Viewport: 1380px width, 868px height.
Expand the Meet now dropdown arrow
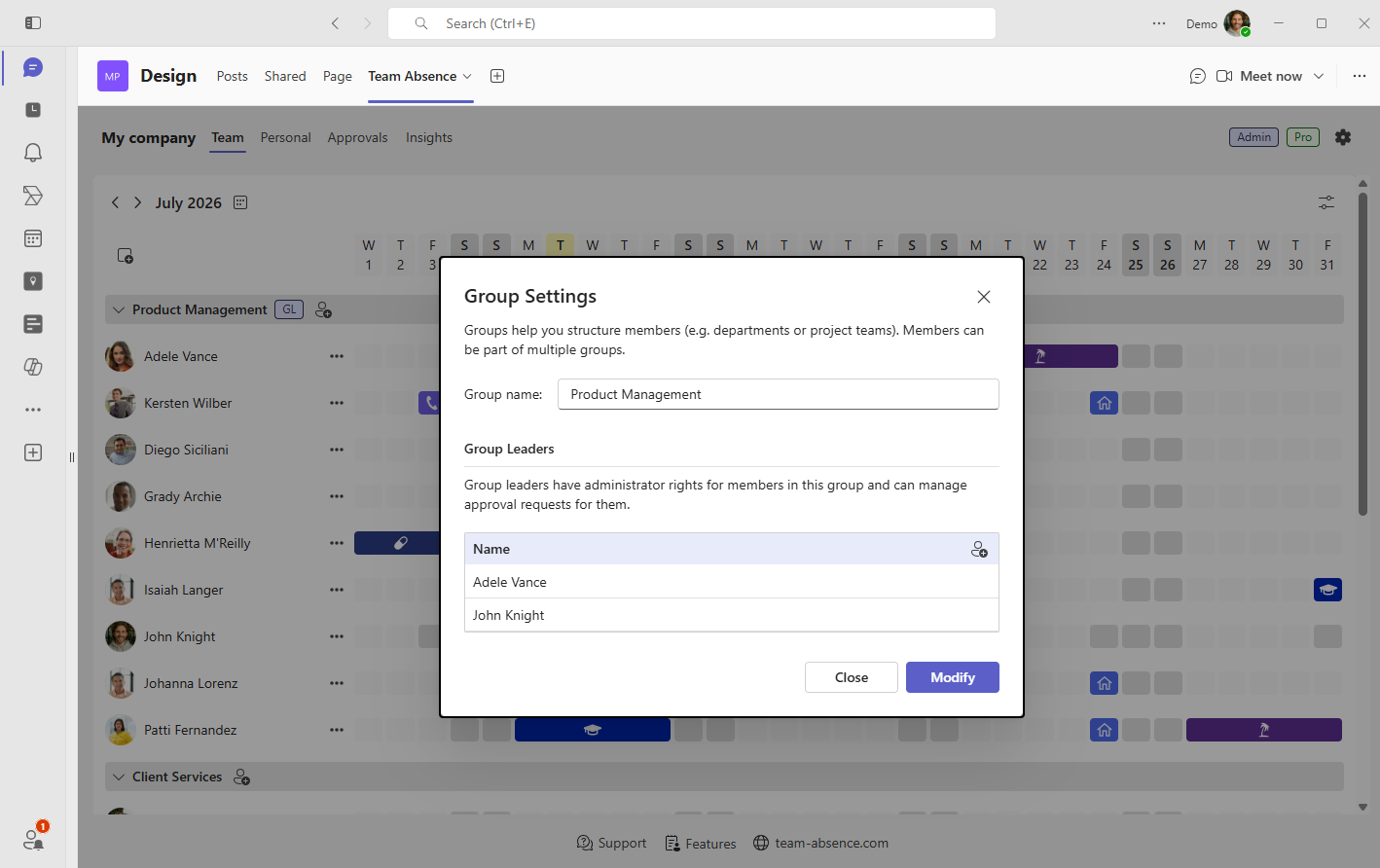click(1319, 76)
